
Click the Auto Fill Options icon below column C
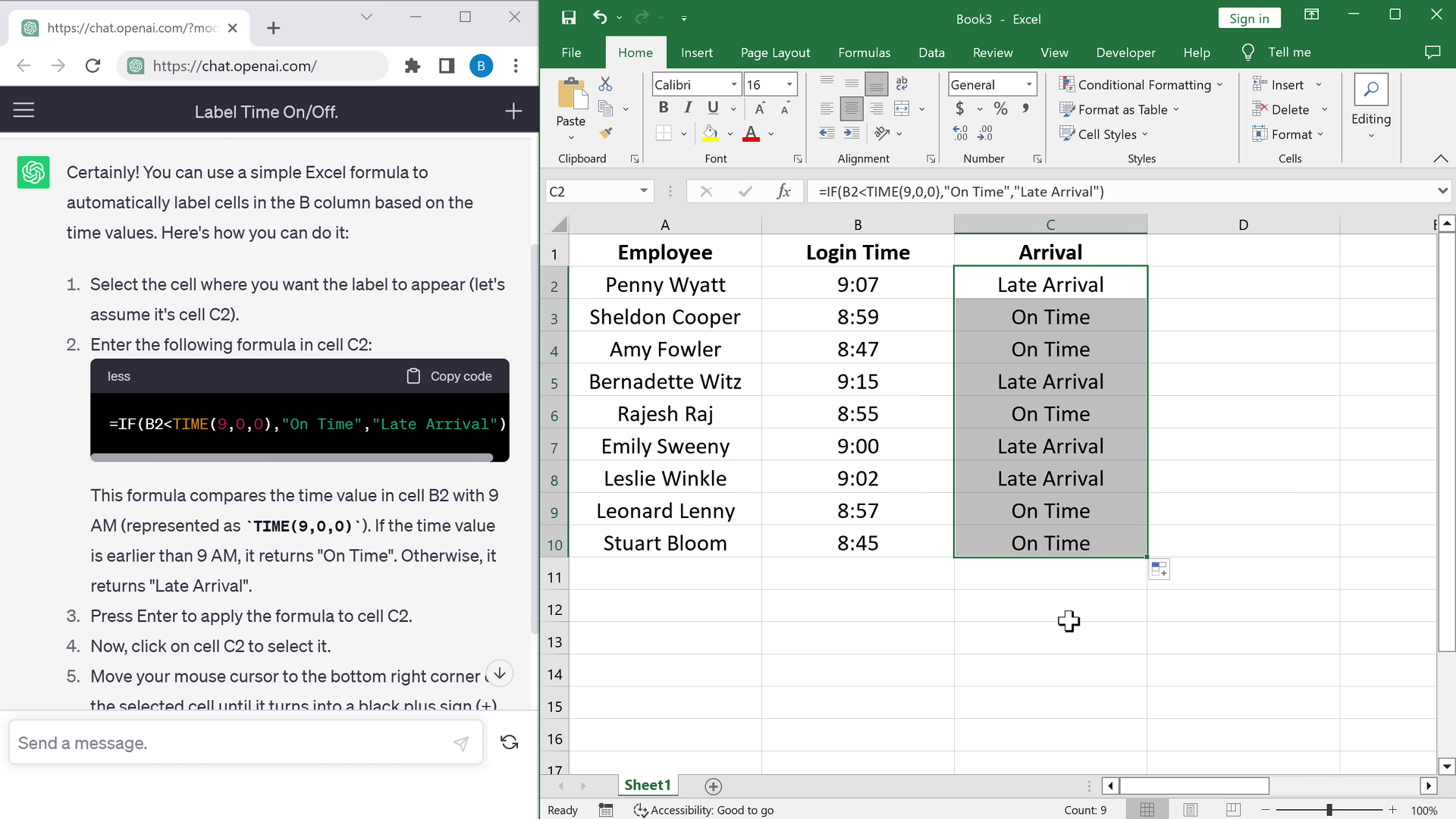pyautogui.click(x=1159, y=570)
